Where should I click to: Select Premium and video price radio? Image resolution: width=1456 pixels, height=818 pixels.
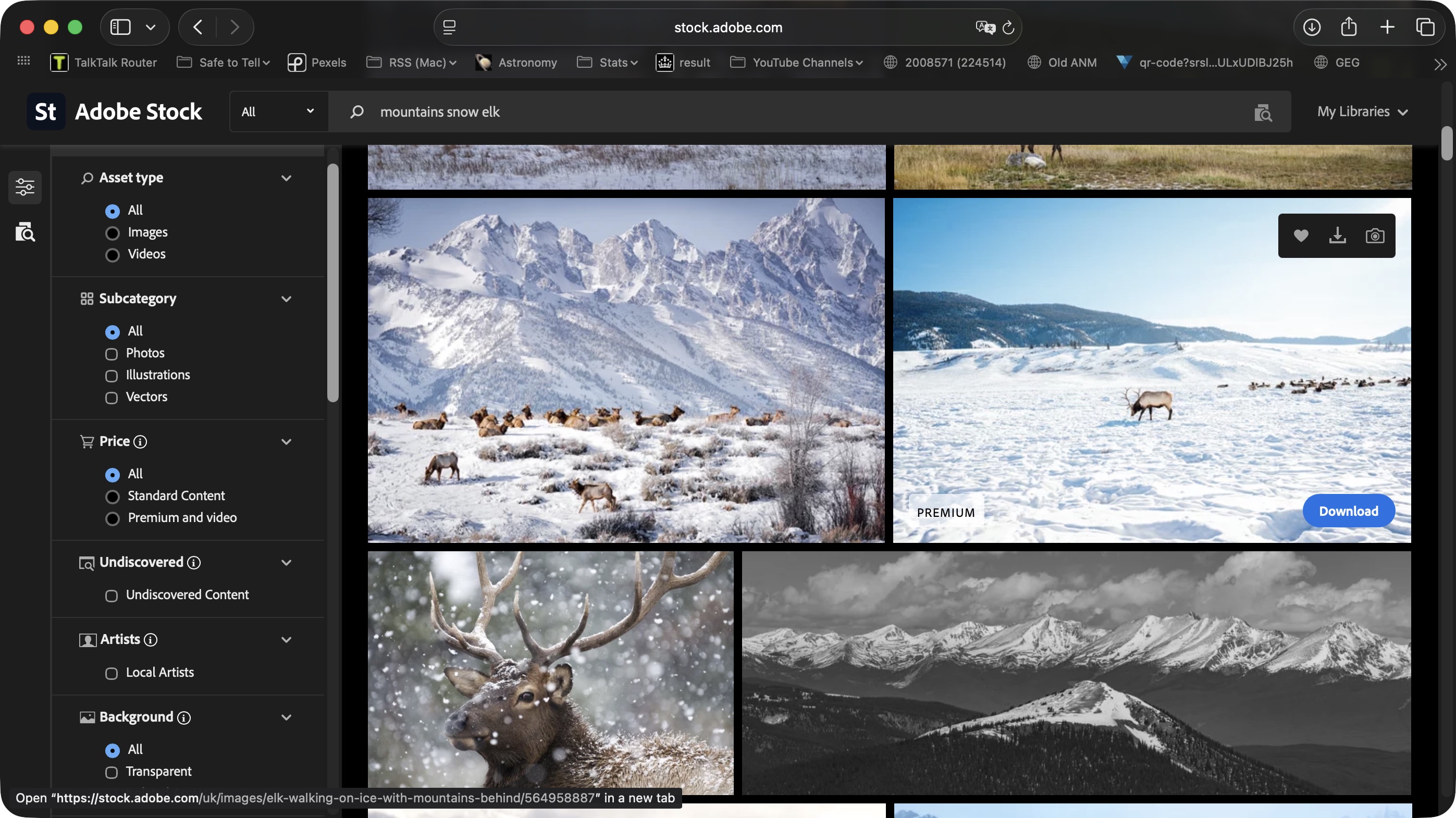tap(113, 518)
